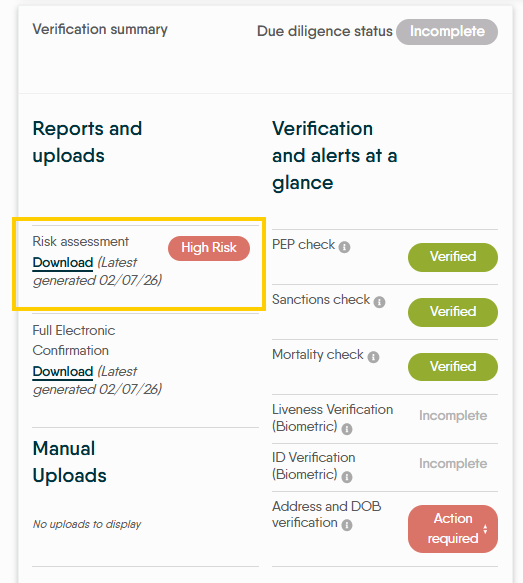The width and height of the screenshot is (523, 583).
Task: Open the Action required dropdown
Action: (x=453, y=529)
